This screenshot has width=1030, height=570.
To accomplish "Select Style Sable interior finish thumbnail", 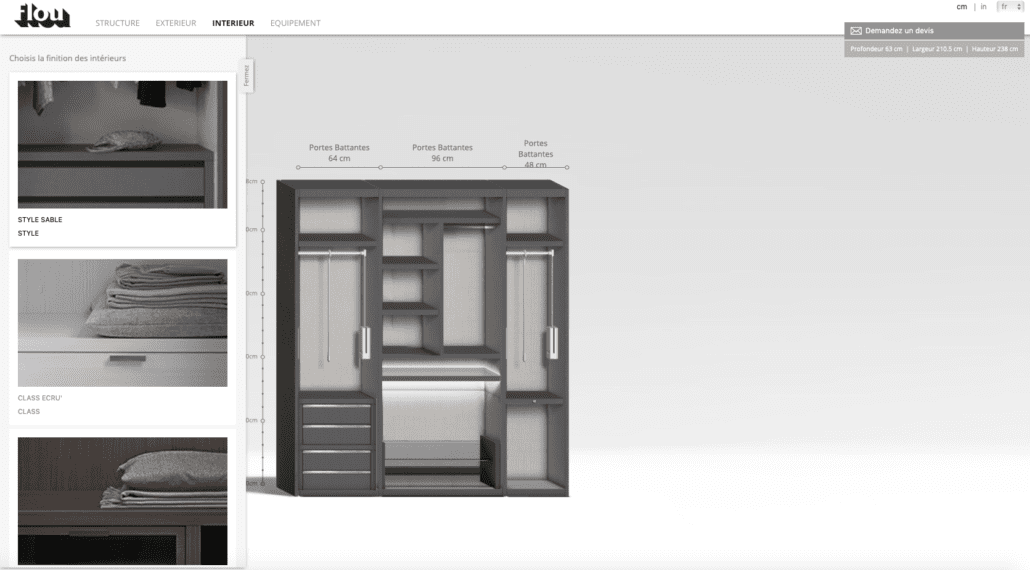I will (x=122, y=144).
